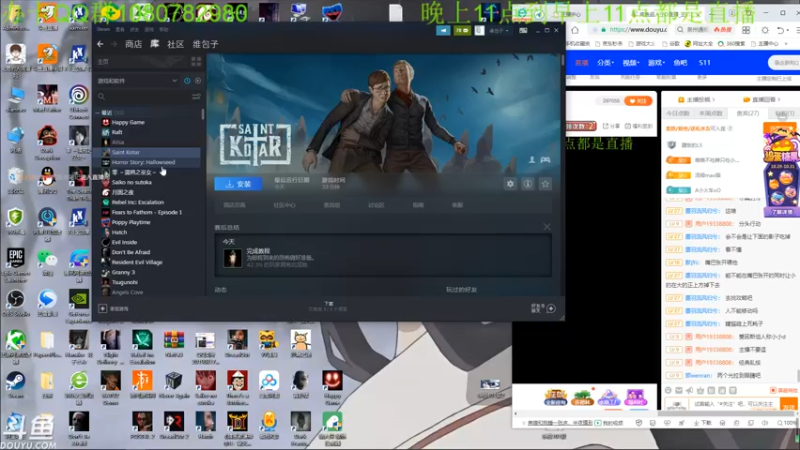Open Steam account name dropdown
The height and width of the screenshot is (450, 800).
pyautogui.click(x=498, y=31)
